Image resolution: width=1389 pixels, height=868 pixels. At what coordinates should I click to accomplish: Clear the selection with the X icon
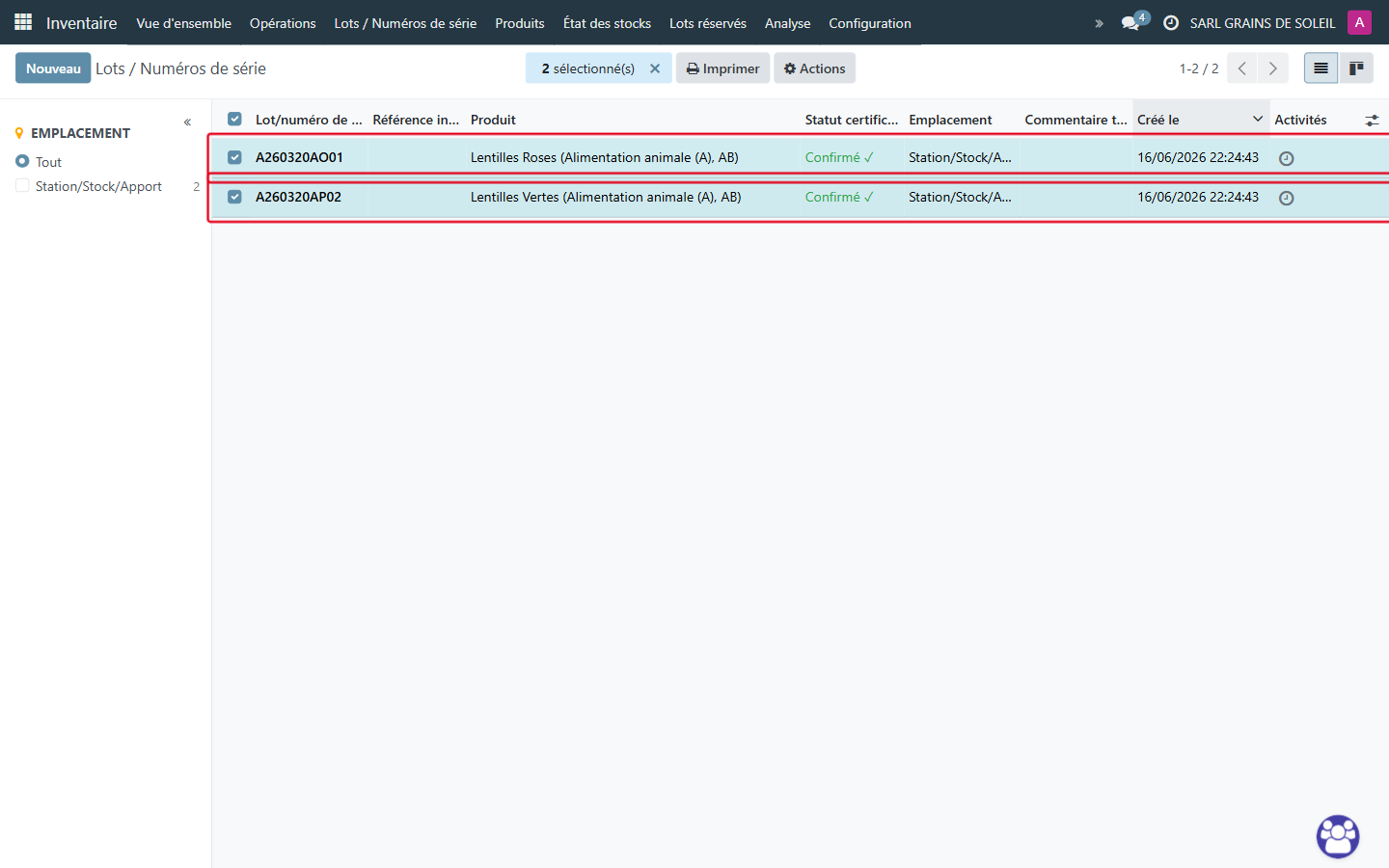point(655,68)
